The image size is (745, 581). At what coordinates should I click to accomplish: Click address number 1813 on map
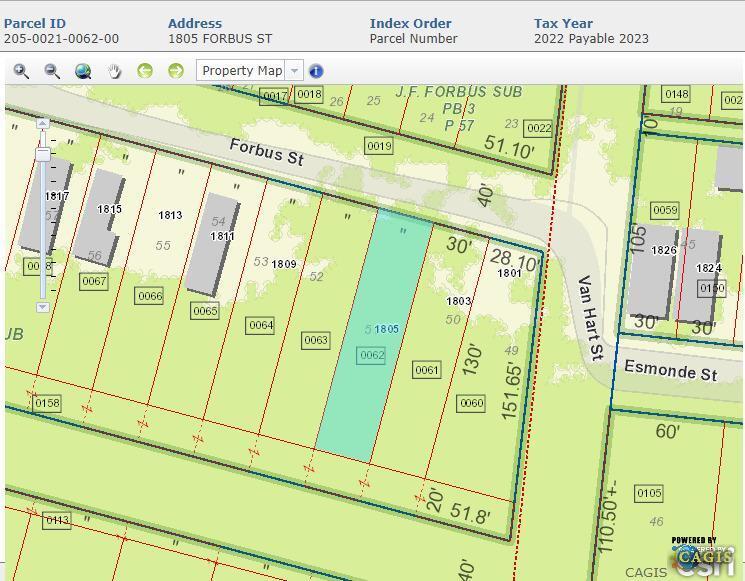pos(170,215)
